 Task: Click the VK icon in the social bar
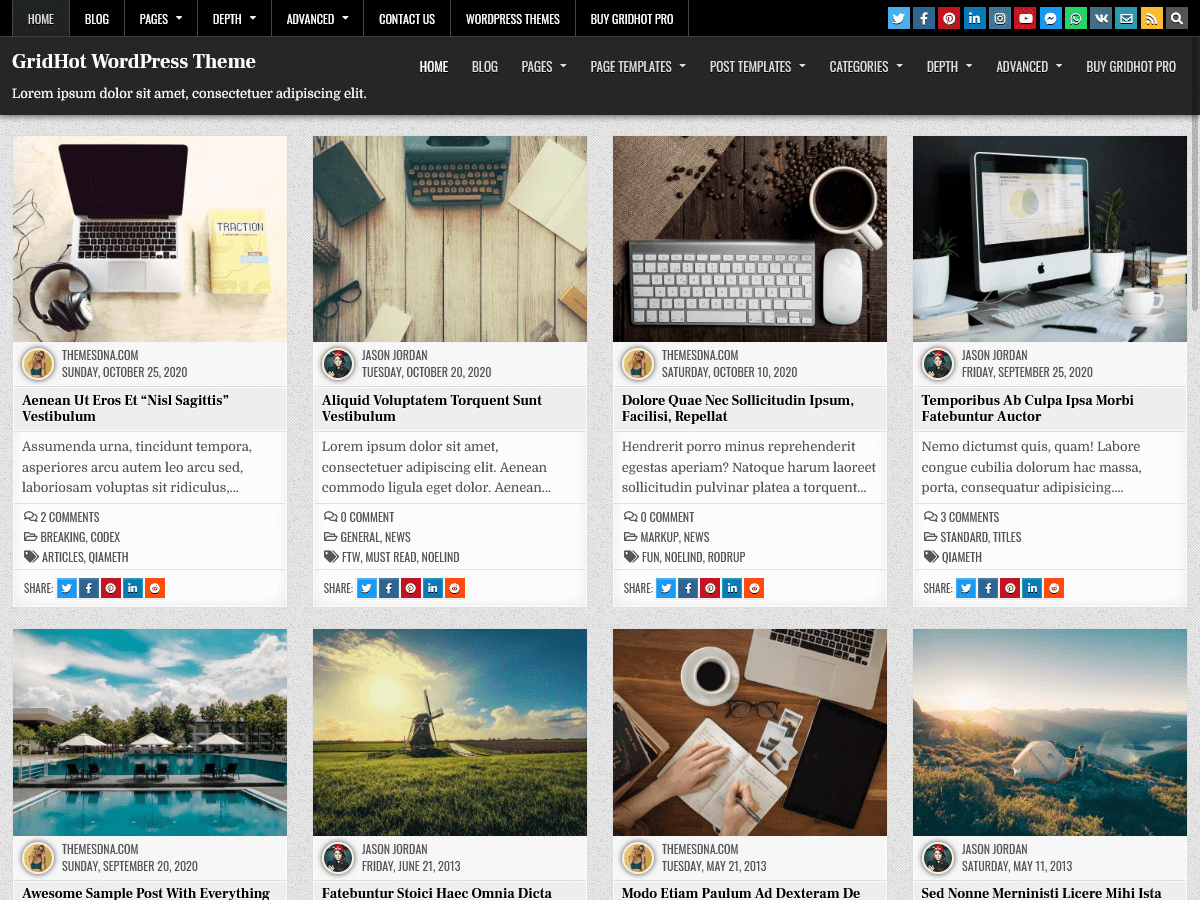pos(1100,17)
